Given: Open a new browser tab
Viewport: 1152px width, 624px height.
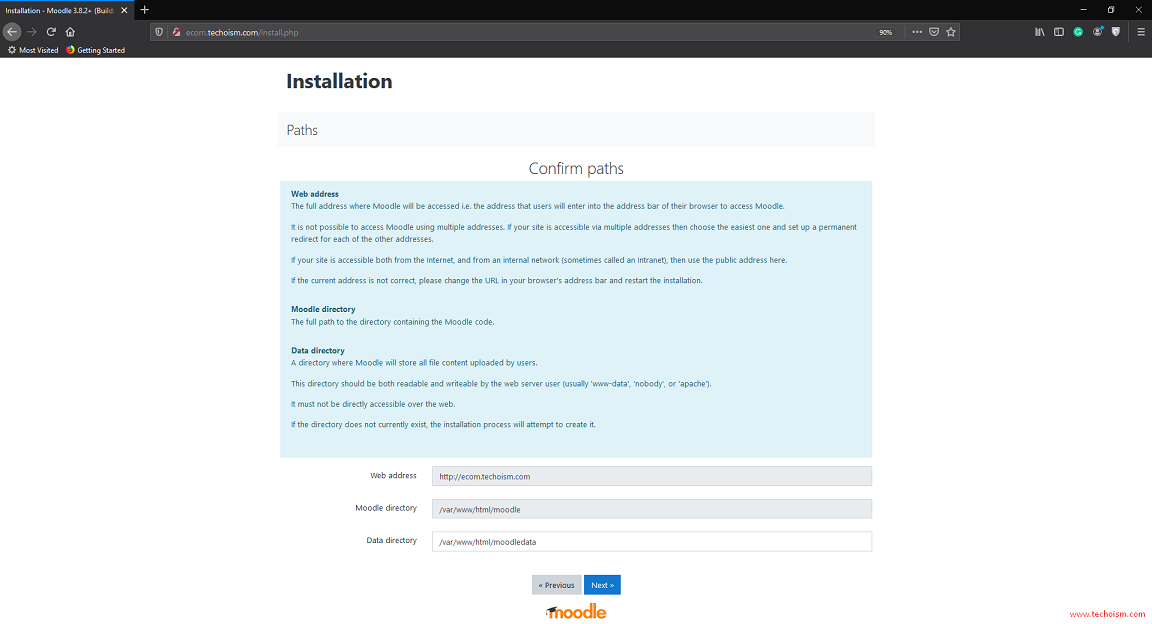Looking at the screenshot, I should tap(145, 10).
